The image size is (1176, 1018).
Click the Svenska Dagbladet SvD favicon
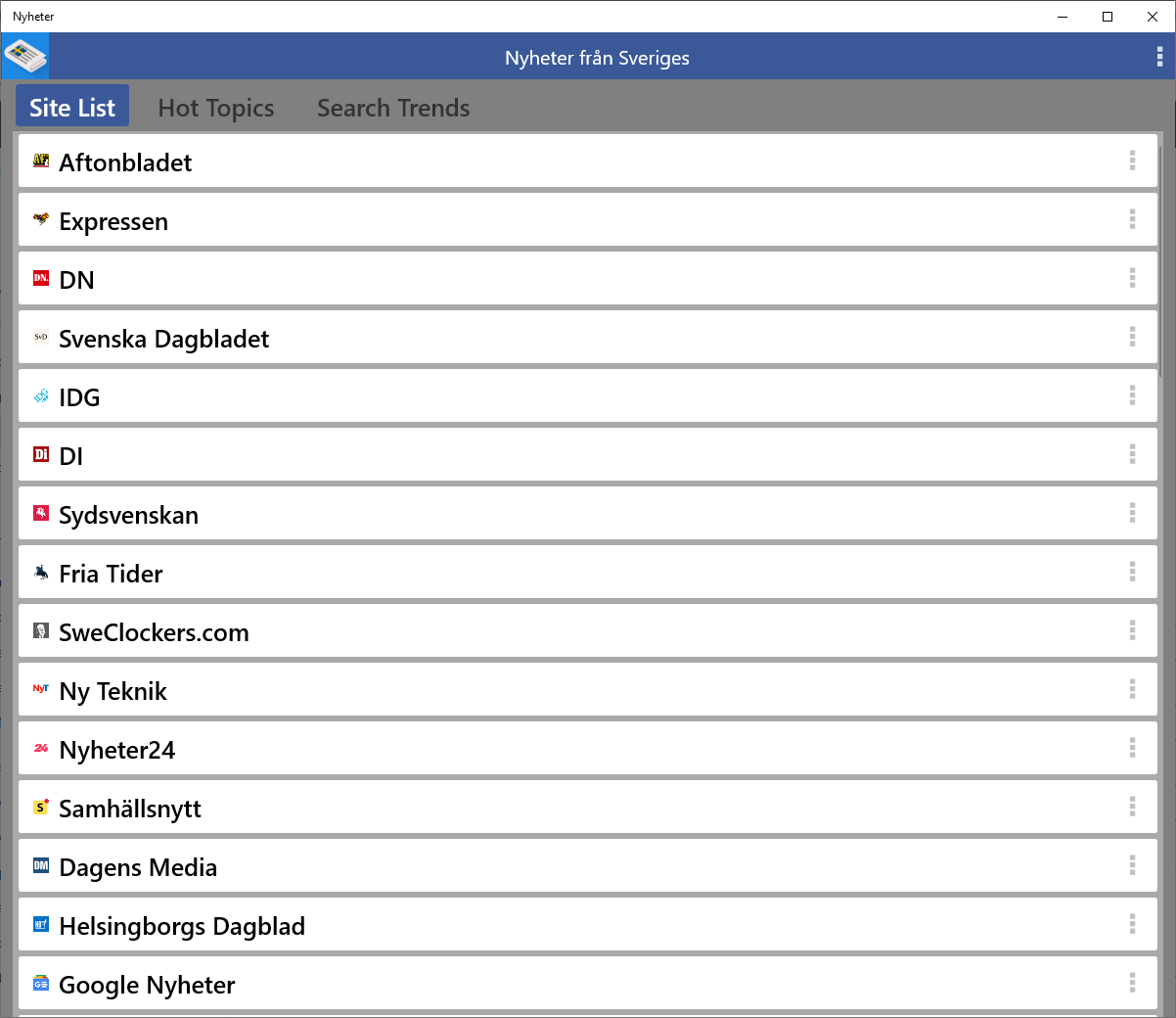[41, 337]
